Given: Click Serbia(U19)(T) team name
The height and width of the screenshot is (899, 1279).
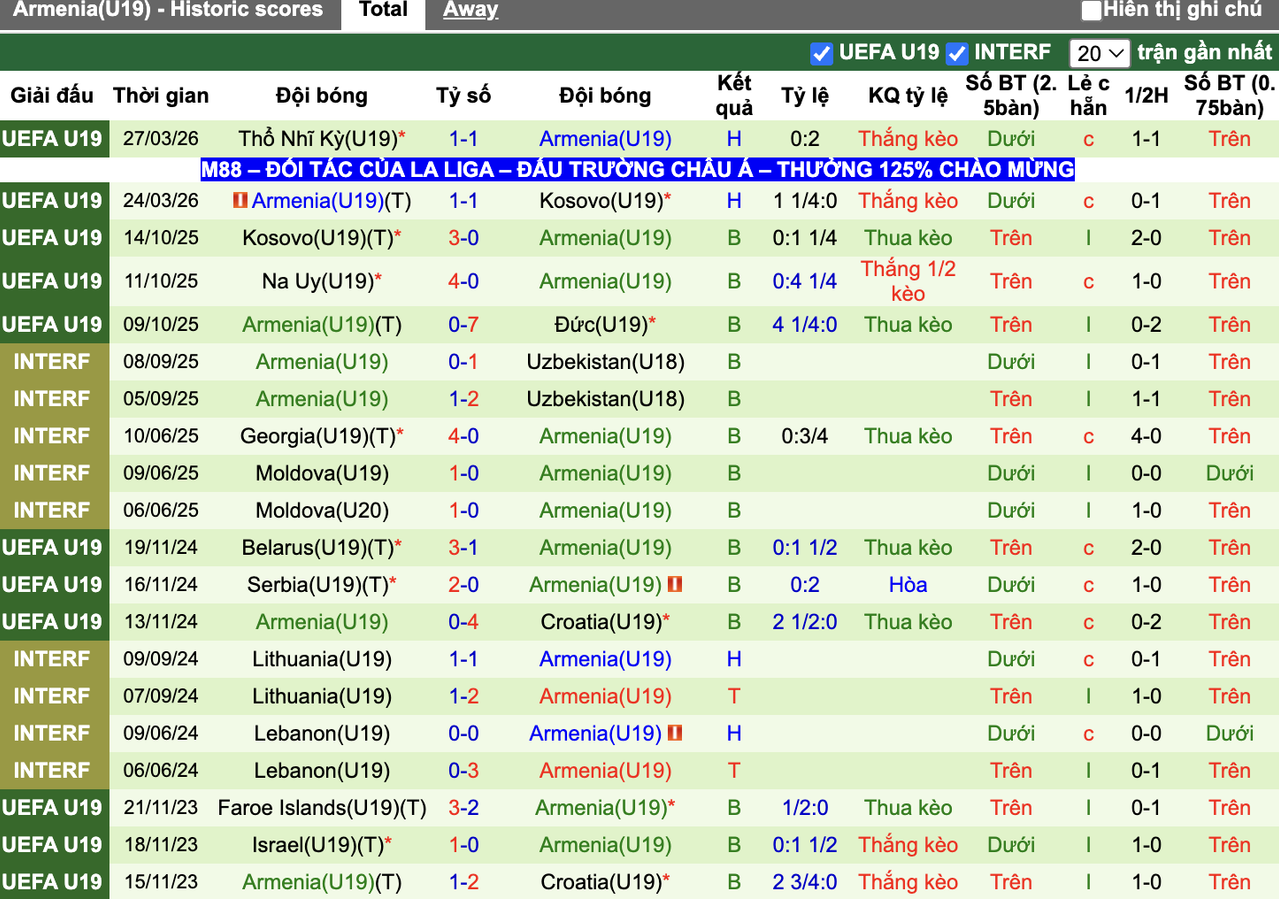Looking at the screenshot, I should [x=318, y=585].
